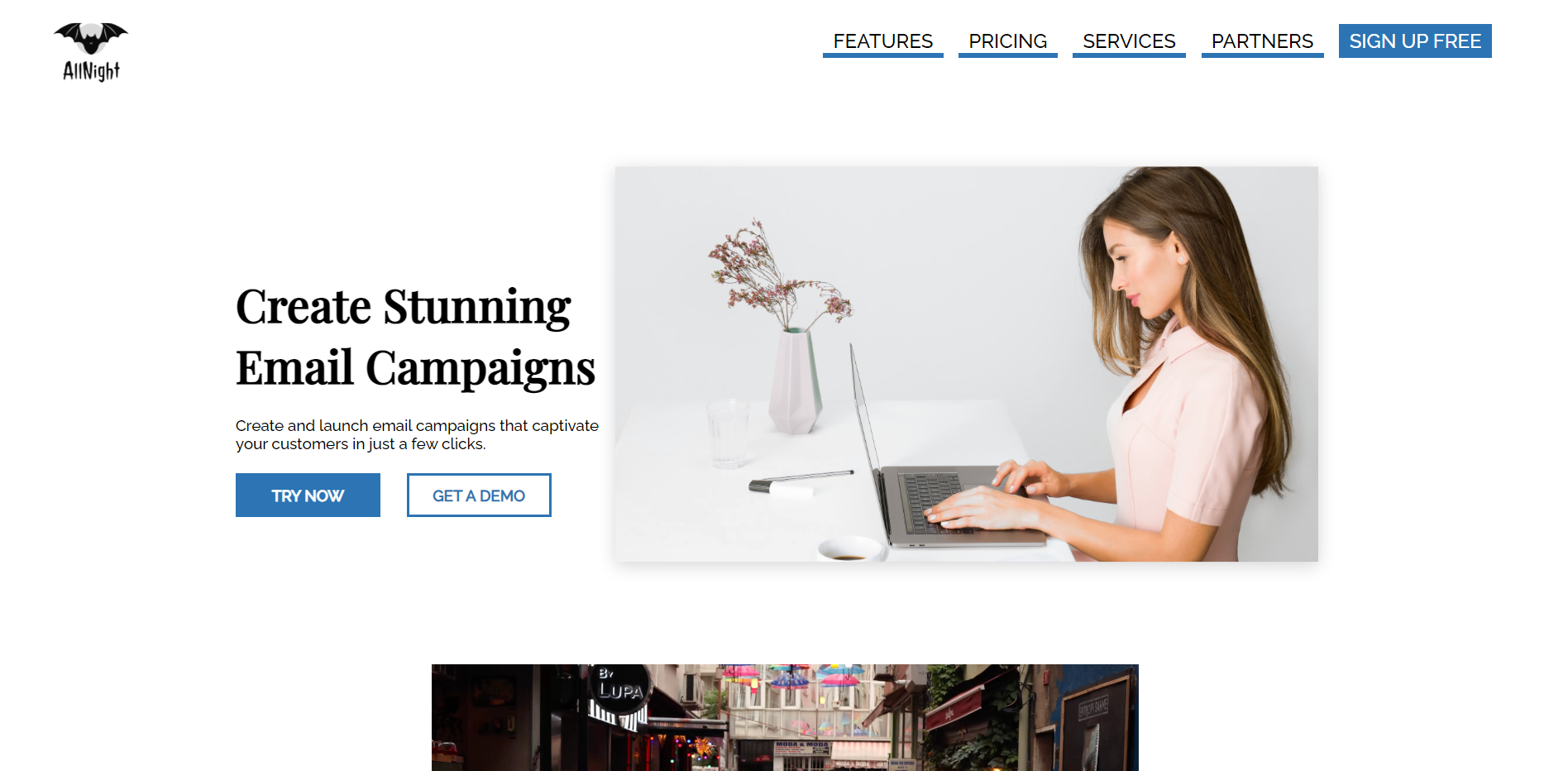Go to the PRICING page
Viewport: 1568px width, 771px height.
coord(1007,41)
